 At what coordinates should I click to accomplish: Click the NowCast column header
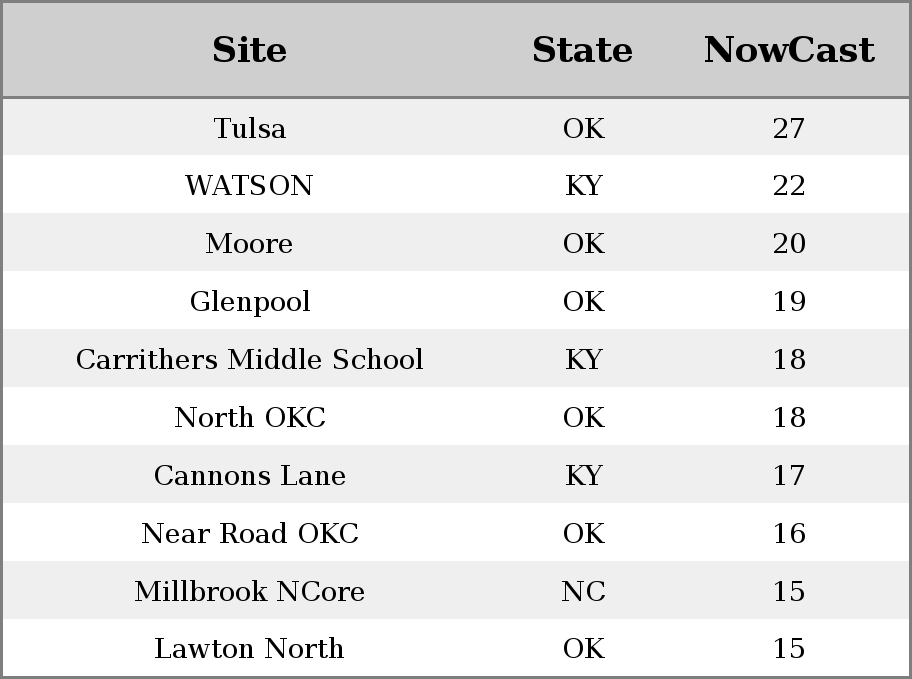(x=789, y=50)
